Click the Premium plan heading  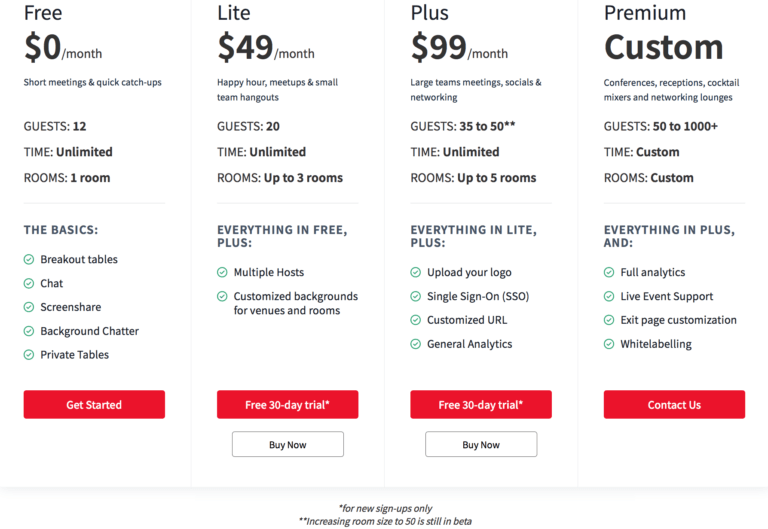(x=645, y=13)
